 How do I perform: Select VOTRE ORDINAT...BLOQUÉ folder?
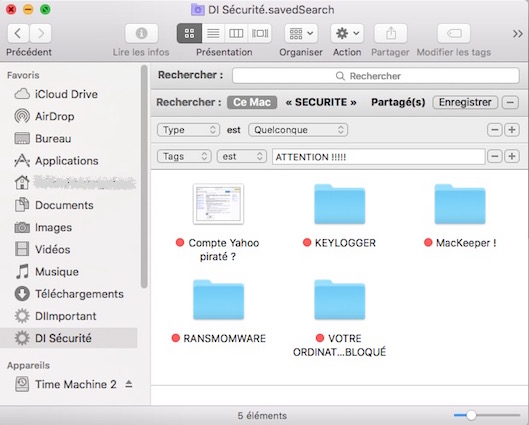tap(339, 300)
